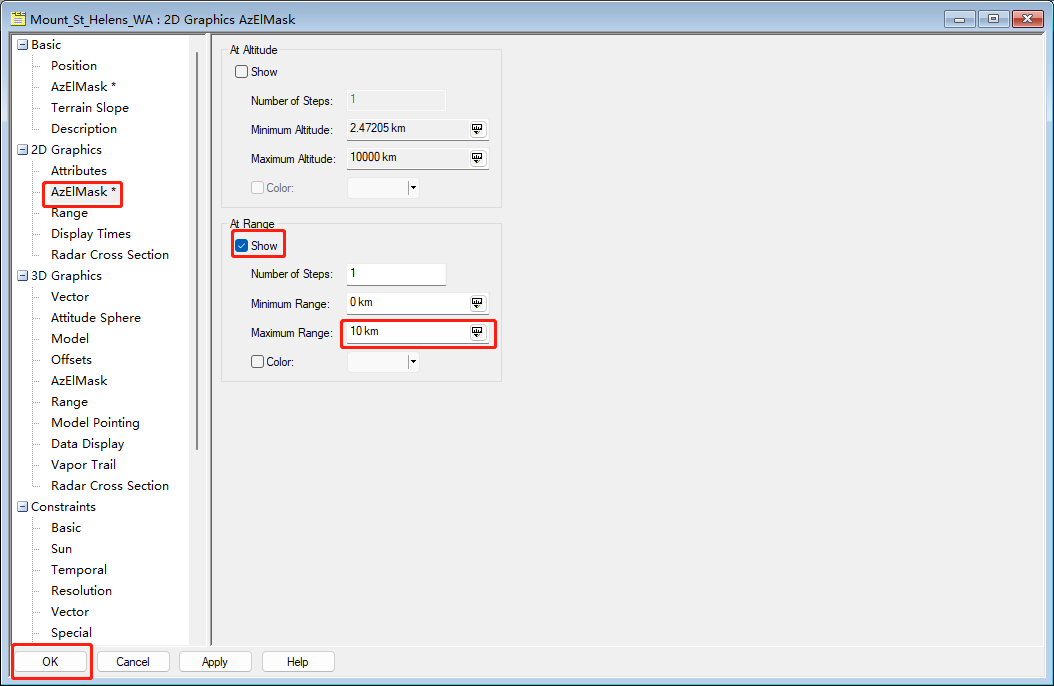Enable the At Range Color checkbox
This screenshot has width=1054, height=686.
(257, 362)
